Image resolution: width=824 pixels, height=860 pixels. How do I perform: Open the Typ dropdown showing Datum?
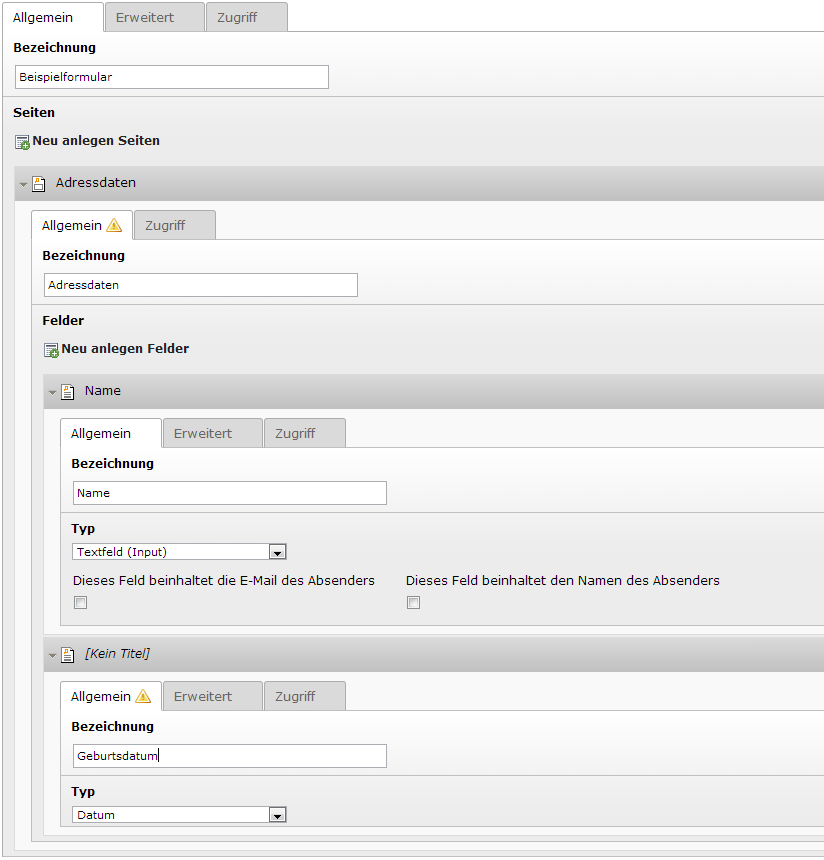tap(278, 815)
